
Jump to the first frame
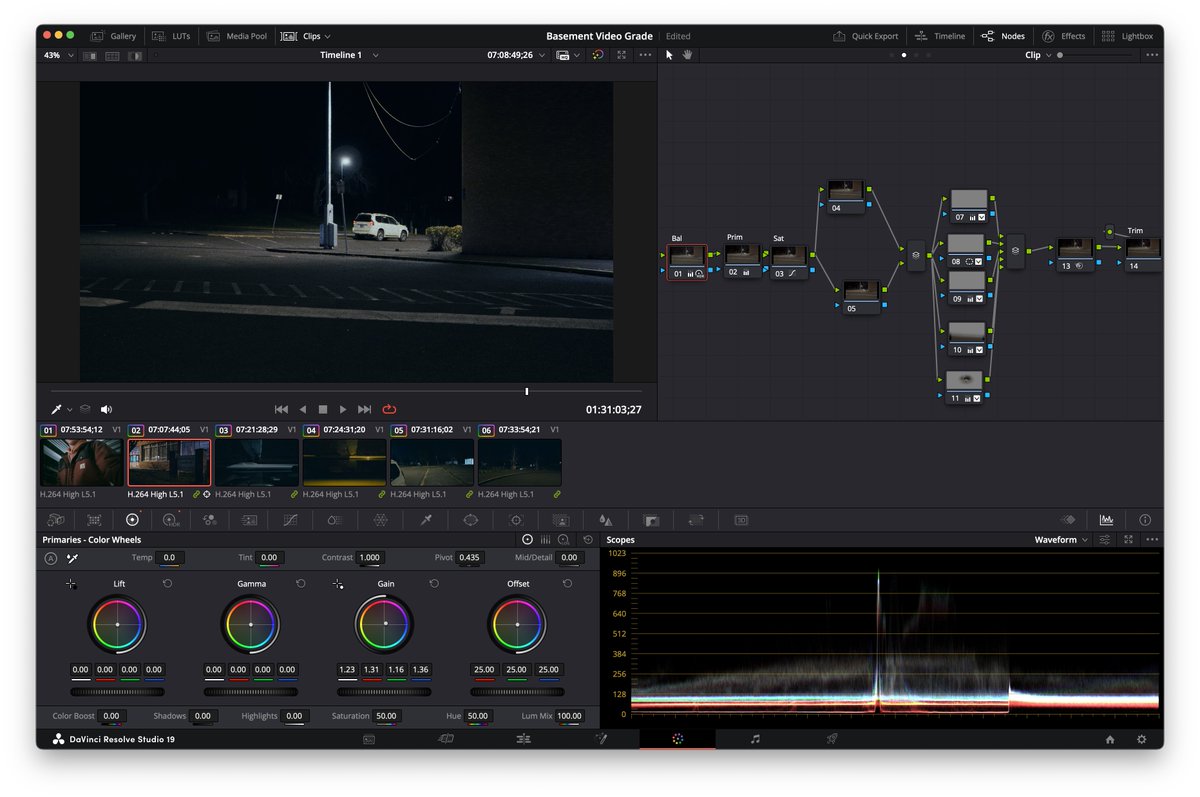pyautogui.click(x=281, y=409)
